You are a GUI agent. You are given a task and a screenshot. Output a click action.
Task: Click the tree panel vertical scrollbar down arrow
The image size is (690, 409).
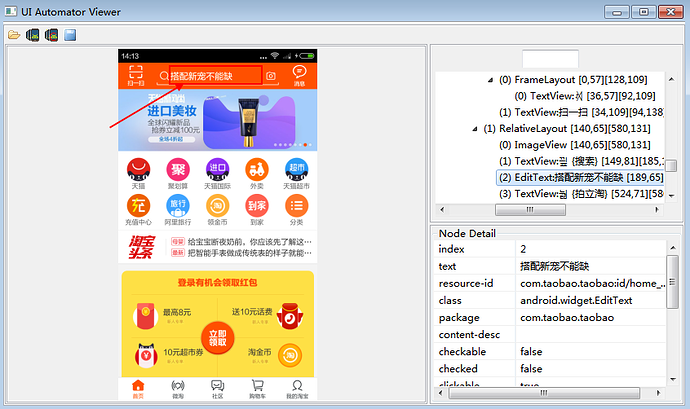coord(671,196)
